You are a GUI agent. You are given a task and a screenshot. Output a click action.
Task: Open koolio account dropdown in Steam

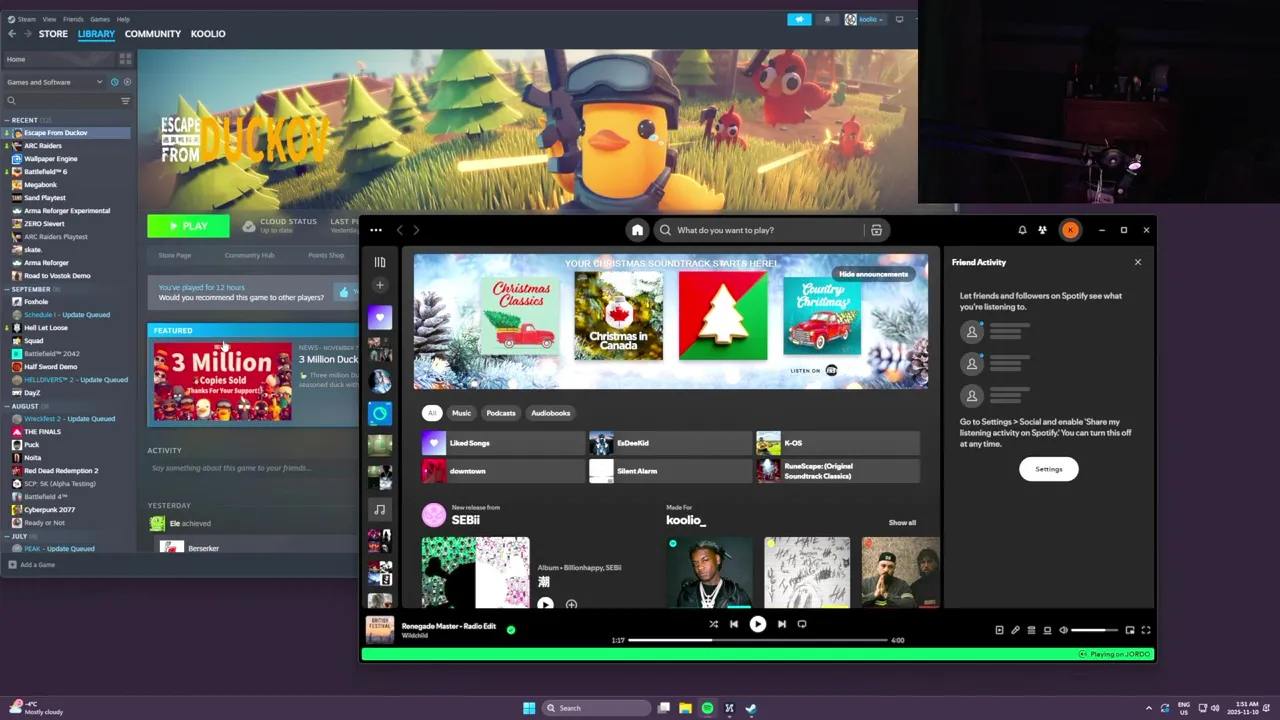click(x=865, y=19)
